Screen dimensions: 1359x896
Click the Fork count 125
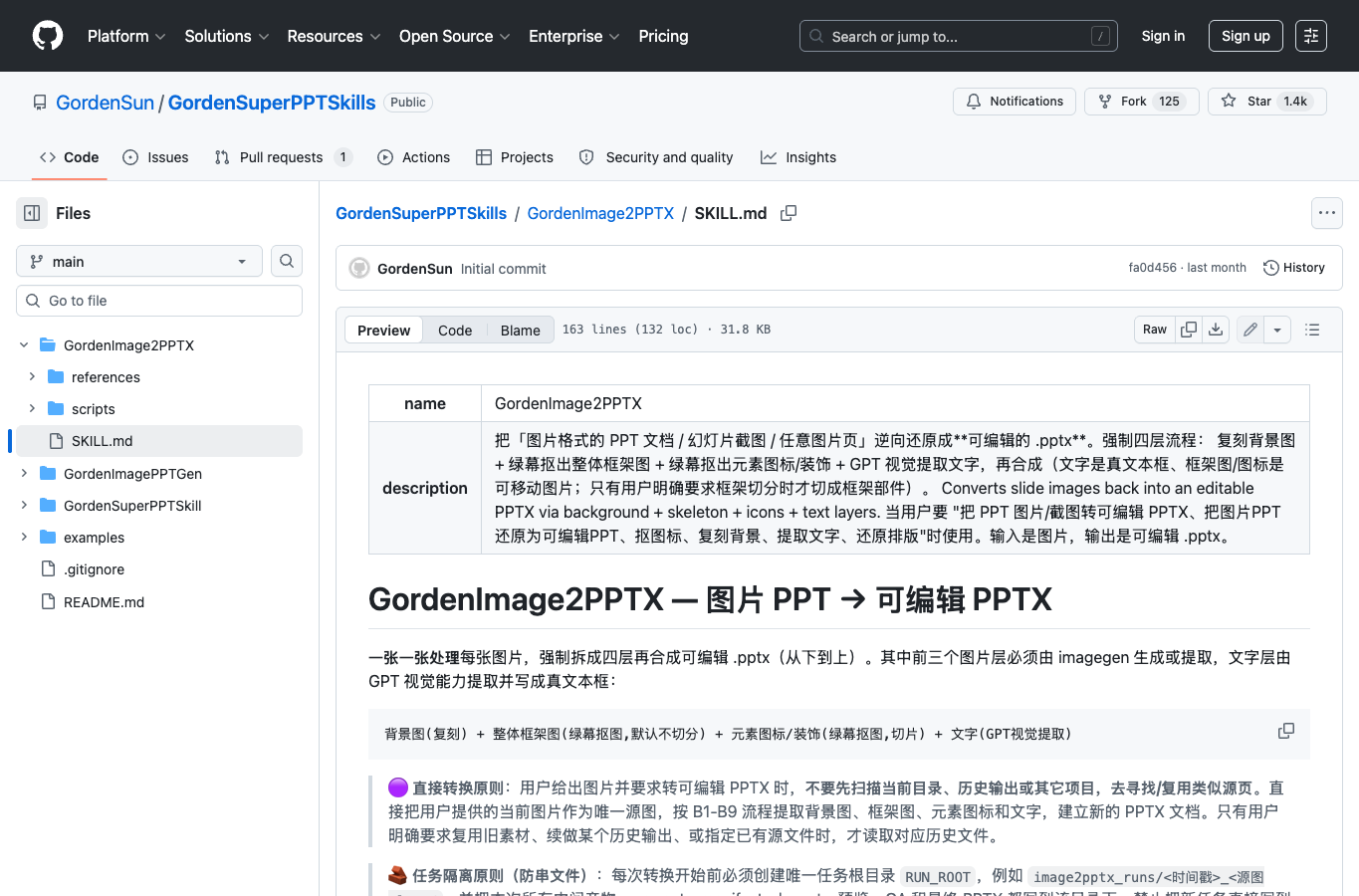tap(1169, 102)
